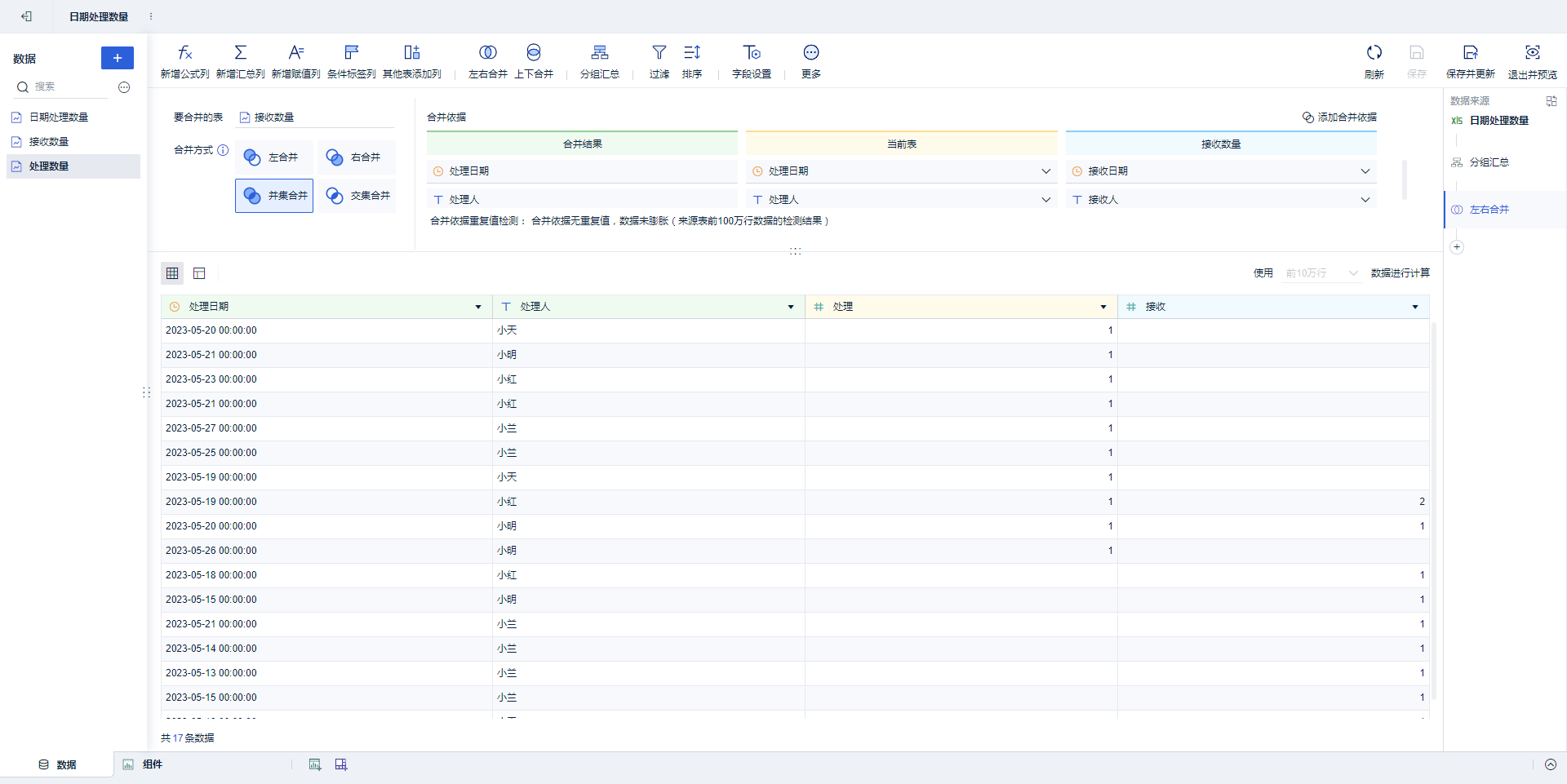
Task: Click 添加合并依据 link
Action: coord(1339,117)
